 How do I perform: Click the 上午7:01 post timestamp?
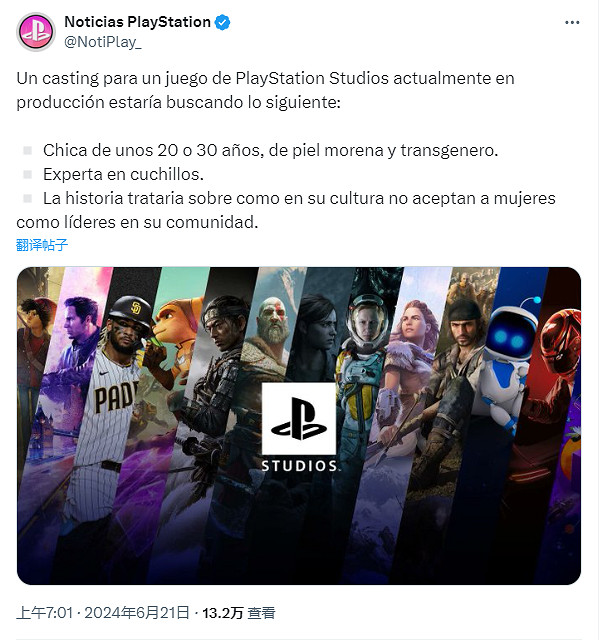click(45, 613)
